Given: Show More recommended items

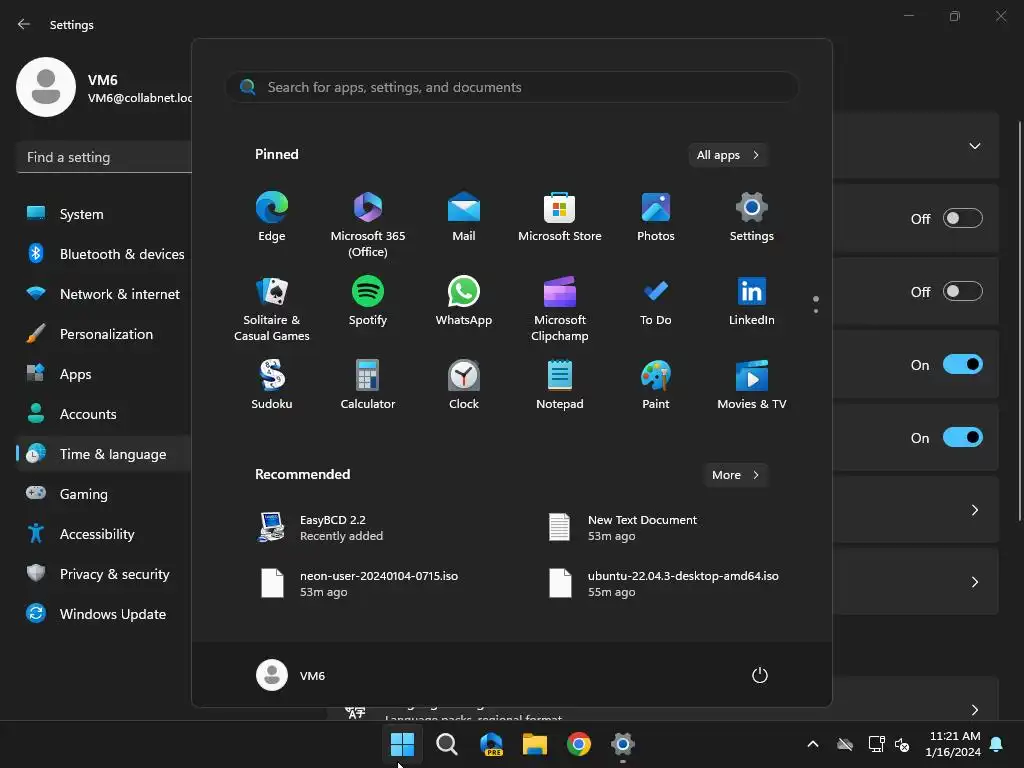Looking at the screenshot, I should tap(735, 475).
